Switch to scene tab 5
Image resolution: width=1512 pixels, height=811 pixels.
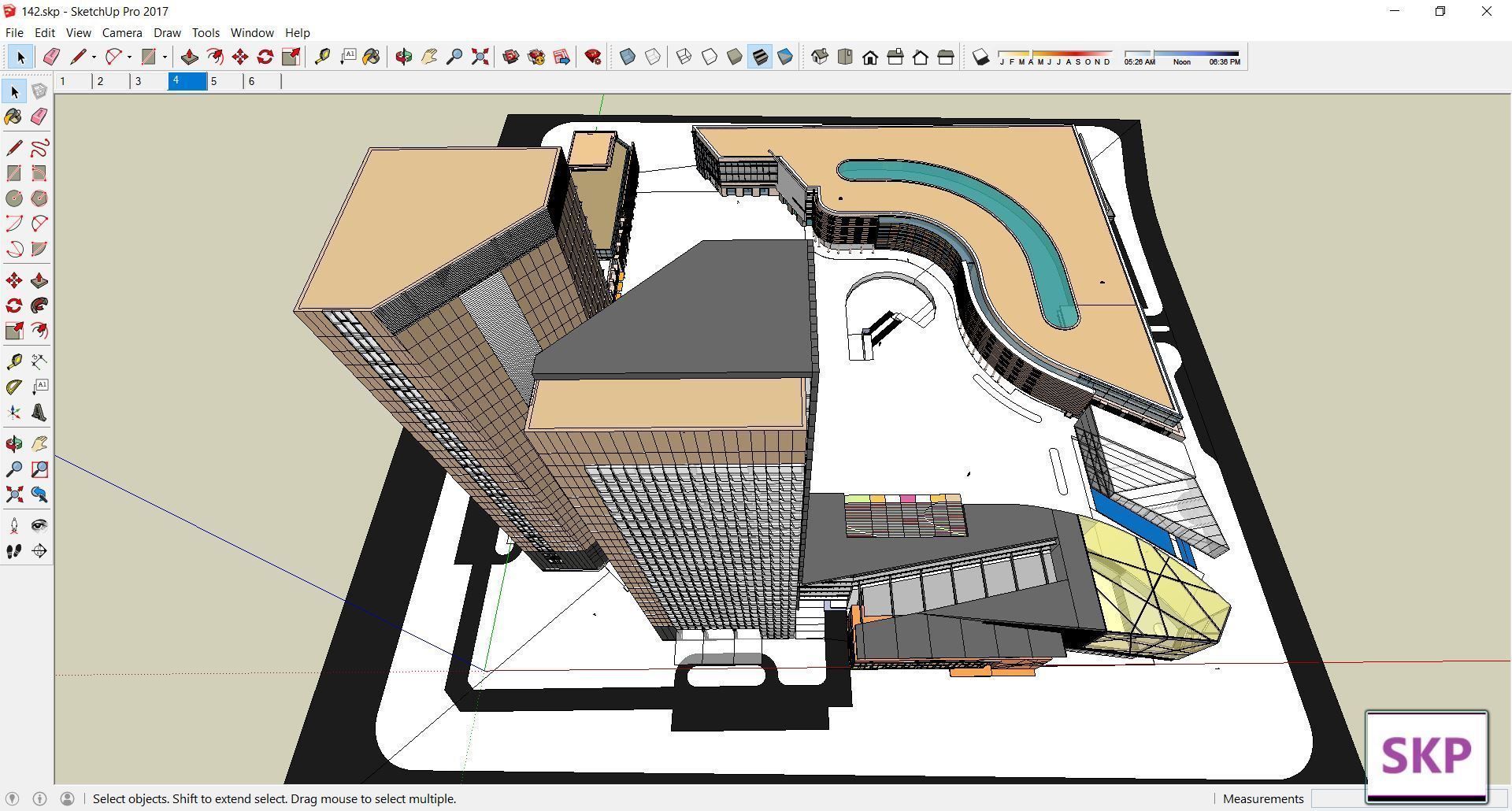point(224,81)
